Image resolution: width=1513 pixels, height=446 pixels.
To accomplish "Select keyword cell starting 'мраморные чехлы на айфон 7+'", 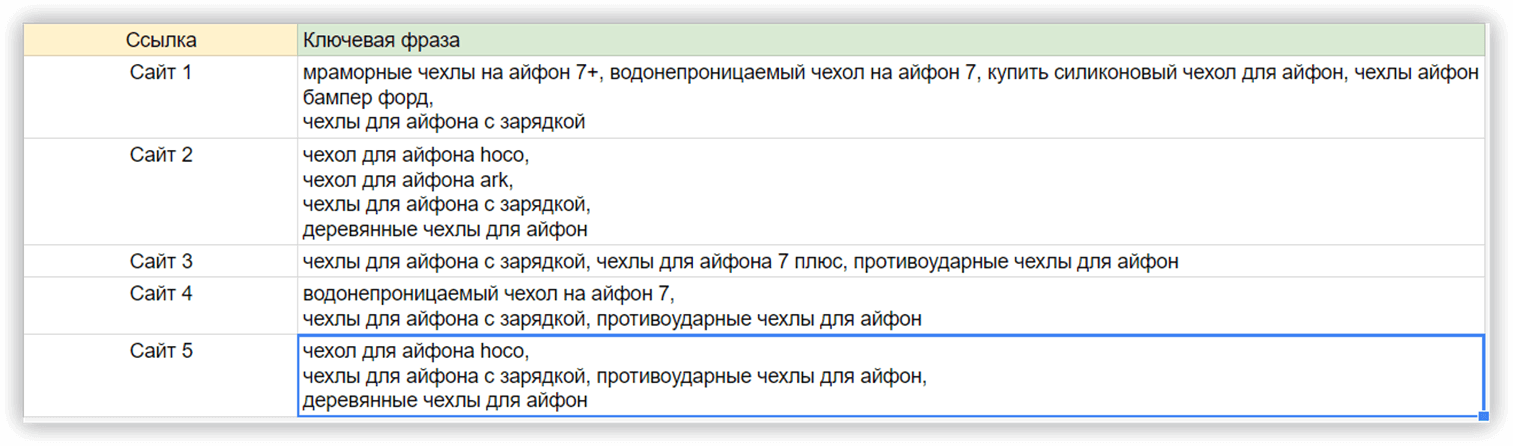I will (891, 97).
